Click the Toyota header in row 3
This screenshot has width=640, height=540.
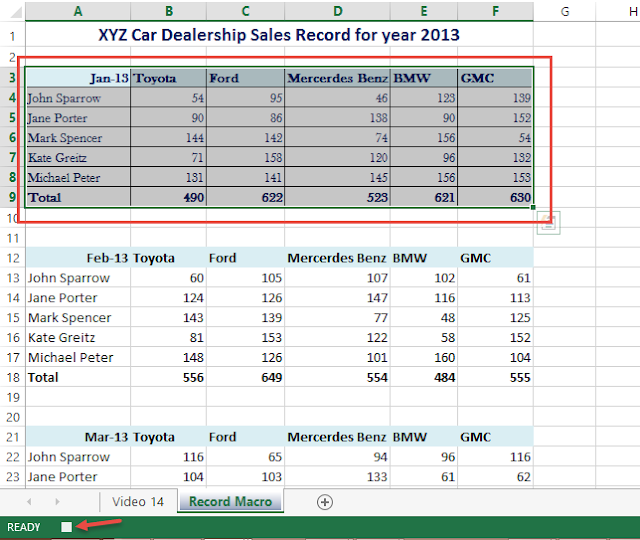pyautogui.click(x=169, y=78)
